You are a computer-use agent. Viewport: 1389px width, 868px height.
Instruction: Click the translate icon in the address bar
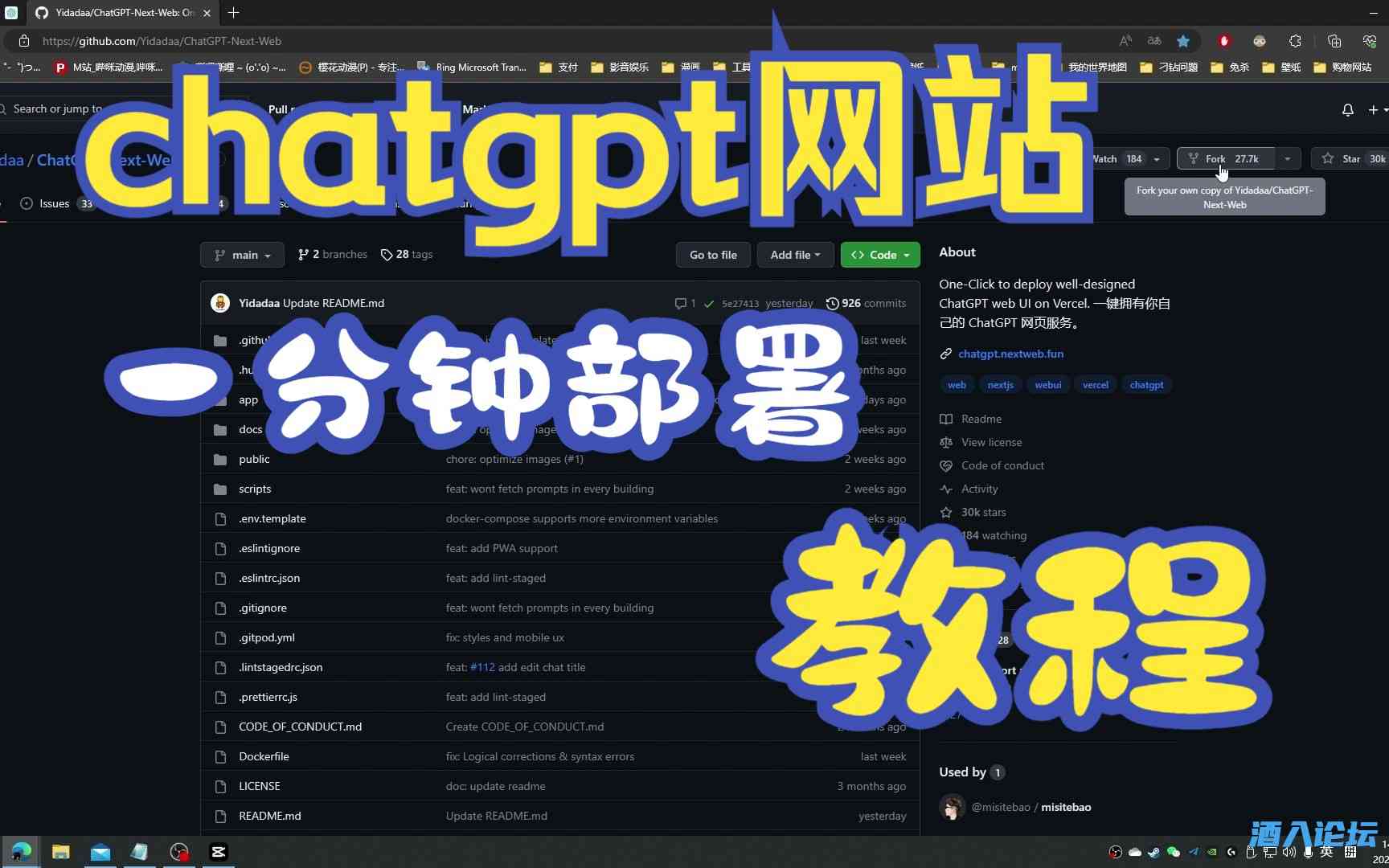[1154, 41]
